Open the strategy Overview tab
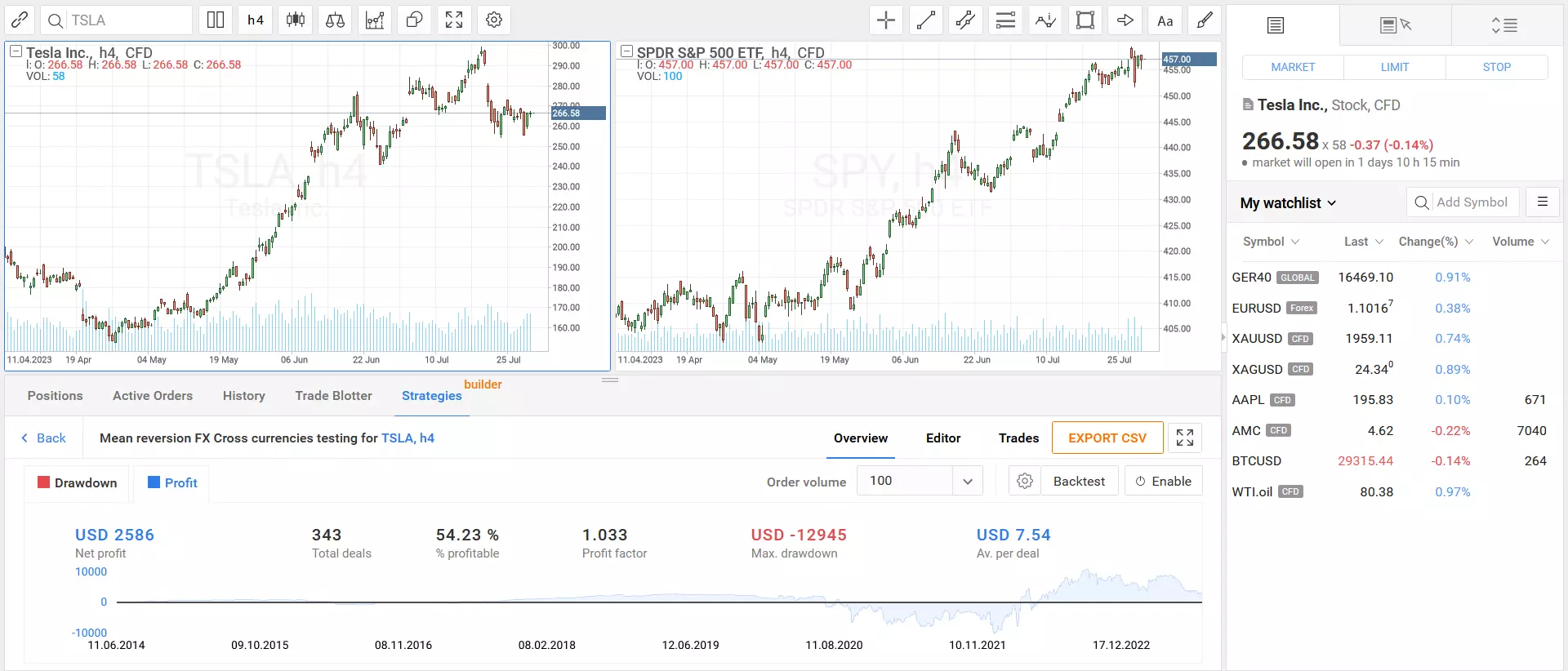1568x671 pixels. coord(861,438)
